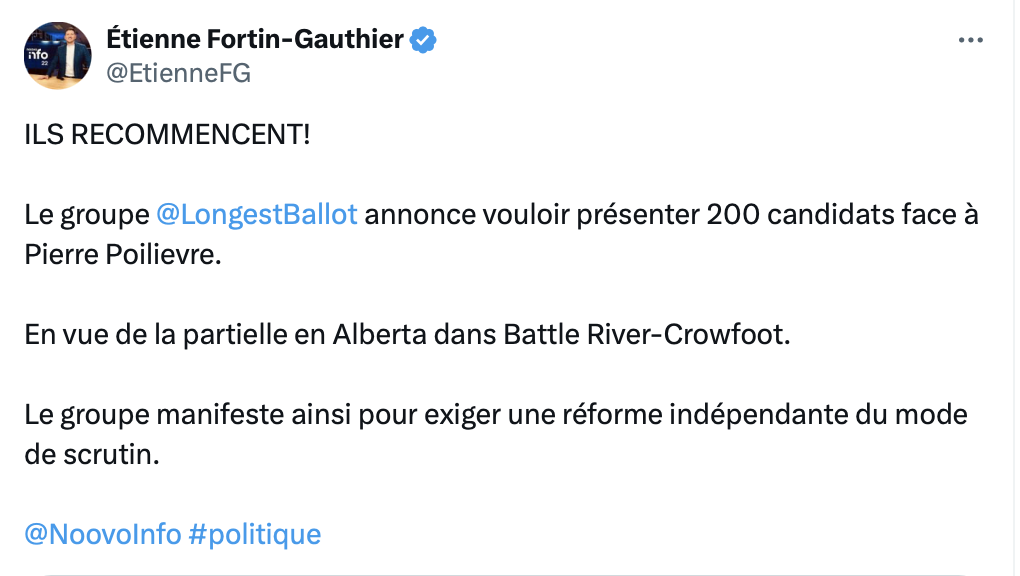Select the text Battle River-Crowfoot

[645, 335]
